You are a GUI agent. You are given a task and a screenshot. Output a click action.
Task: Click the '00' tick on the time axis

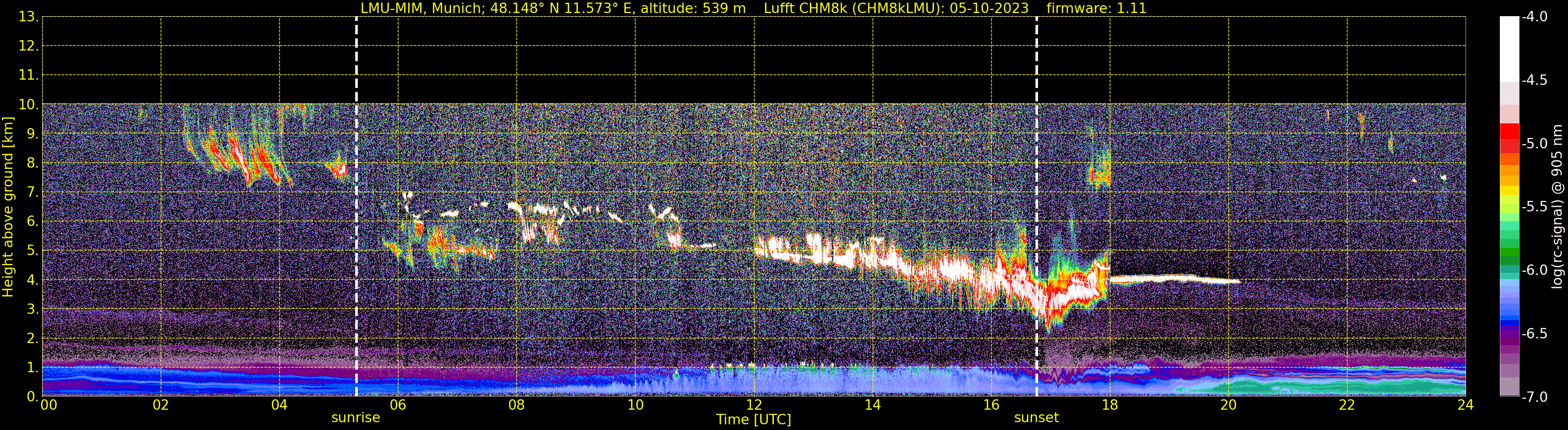[49, 405]
